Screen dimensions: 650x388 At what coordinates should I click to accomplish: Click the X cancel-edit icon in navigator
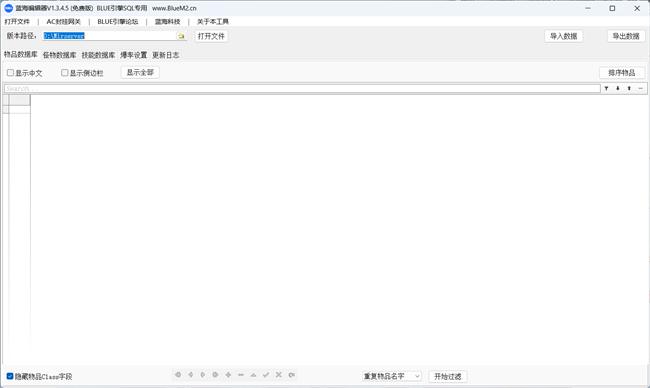pos(279,375)
